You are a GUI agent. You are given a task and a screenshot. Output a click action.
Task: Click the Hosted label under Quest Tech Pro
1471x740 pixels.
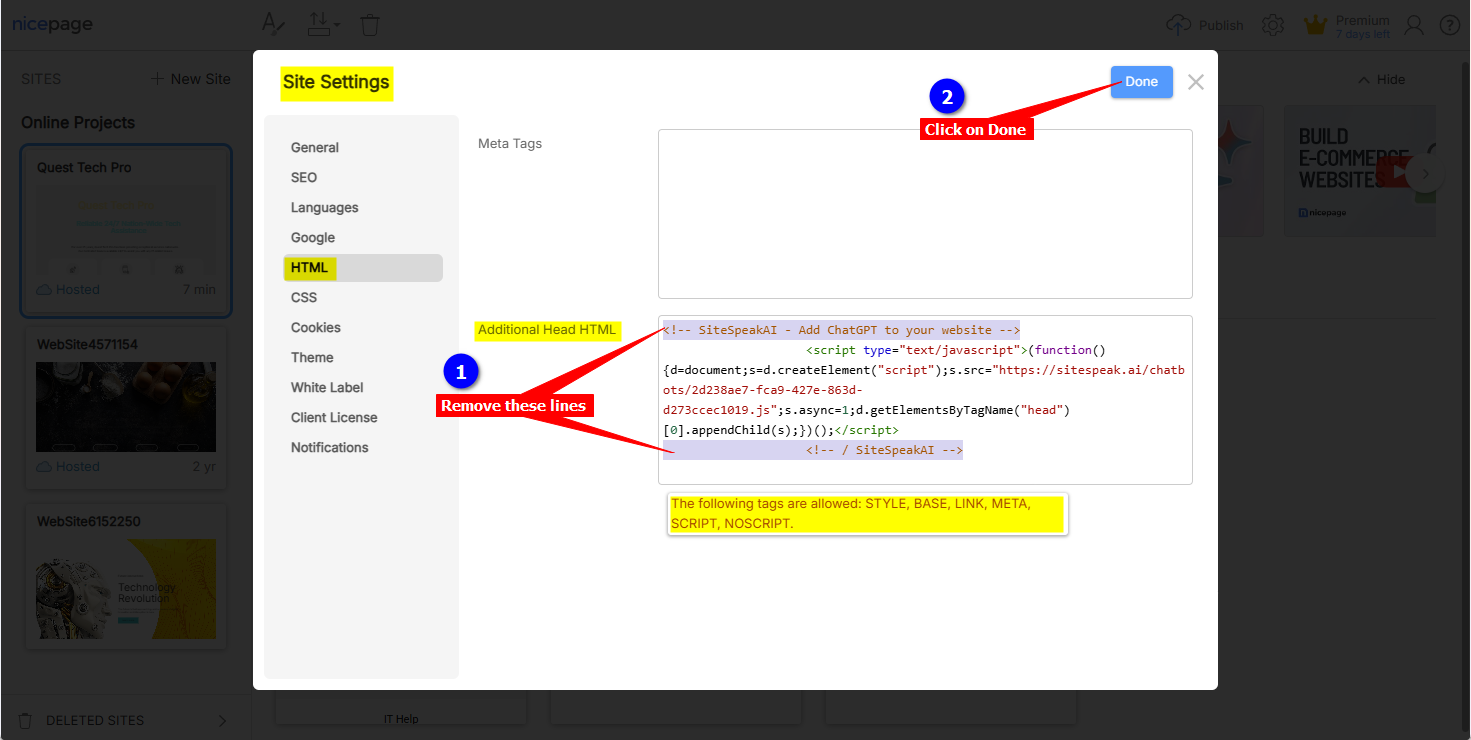78,289
